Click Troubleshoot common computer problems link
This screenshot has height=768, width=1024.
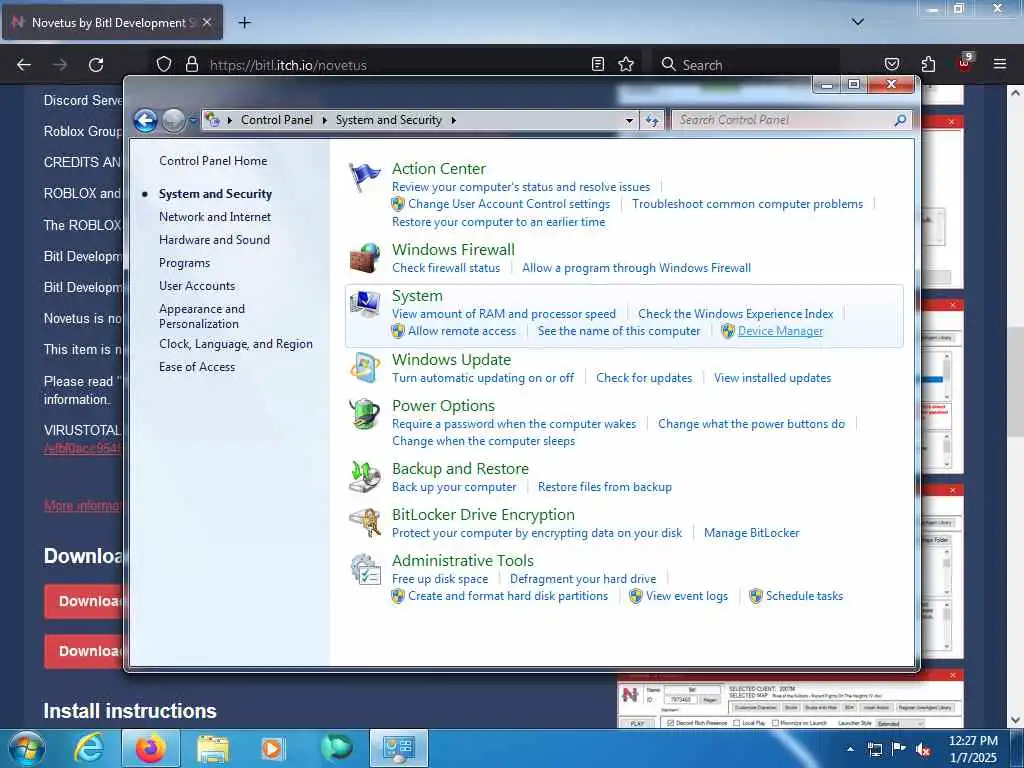click(x=748, y=204)
